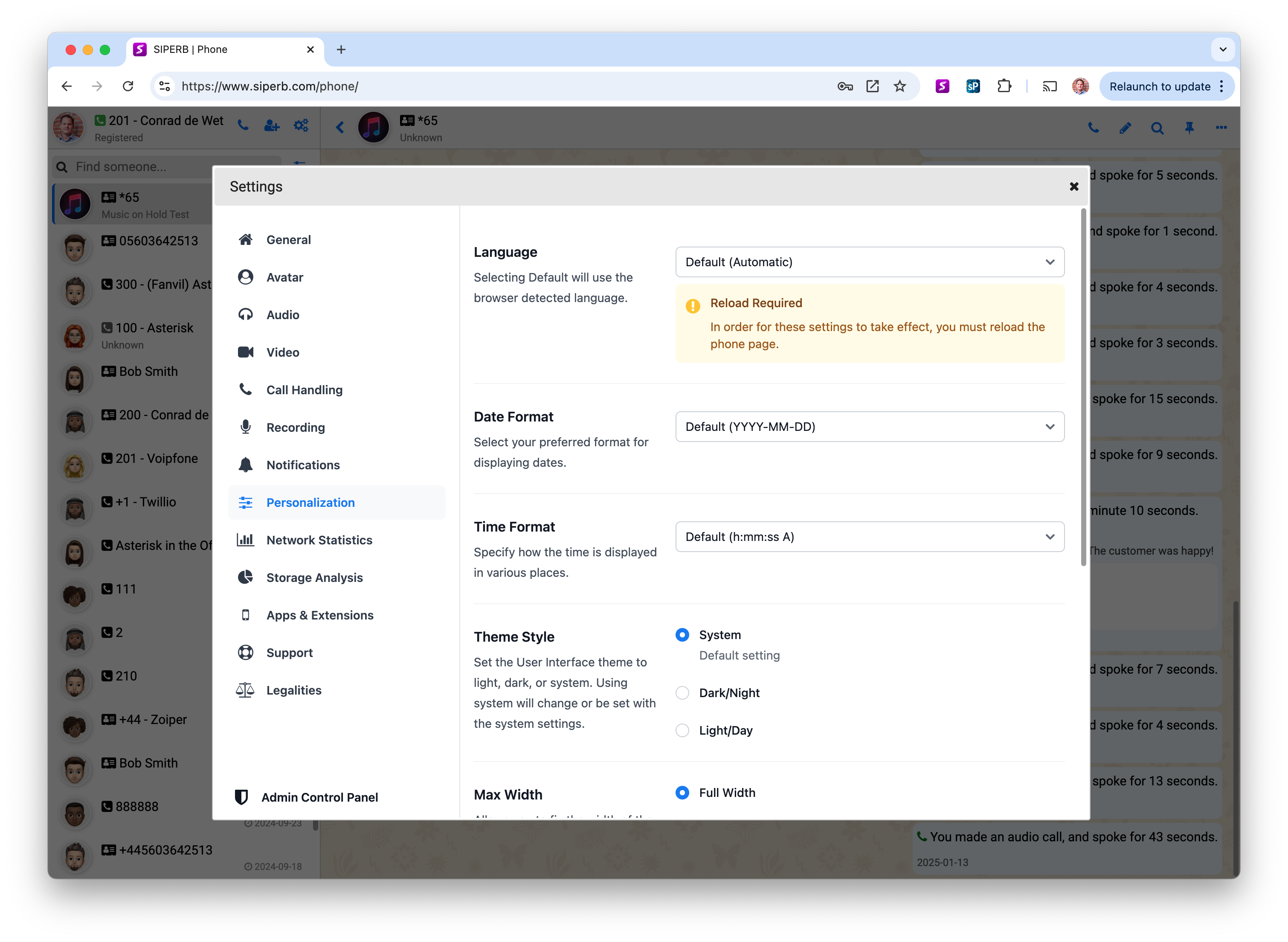This screenshot has width=1288, height=942.
Task: Open Call Handling settings
Action: pyautogui.click(x=336, y=390)
